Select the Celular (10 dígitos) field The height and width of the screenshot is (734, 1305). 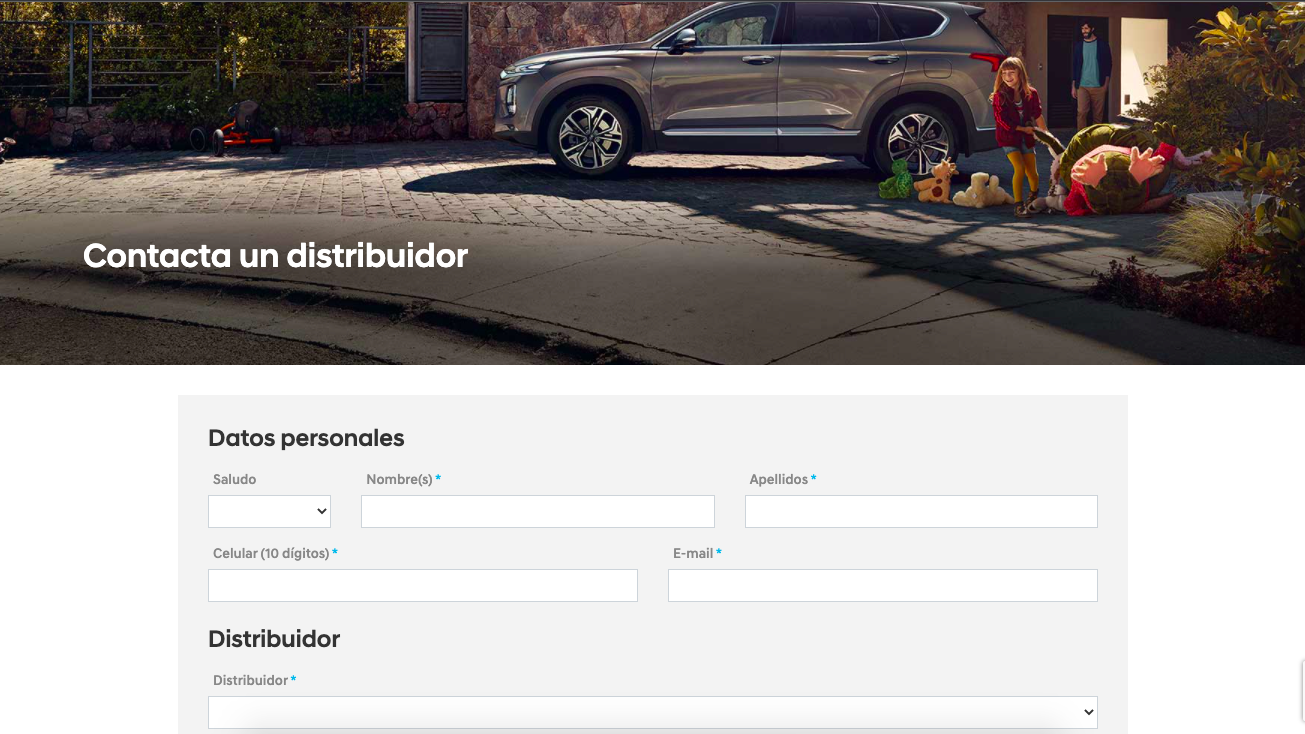click(422, 585)
